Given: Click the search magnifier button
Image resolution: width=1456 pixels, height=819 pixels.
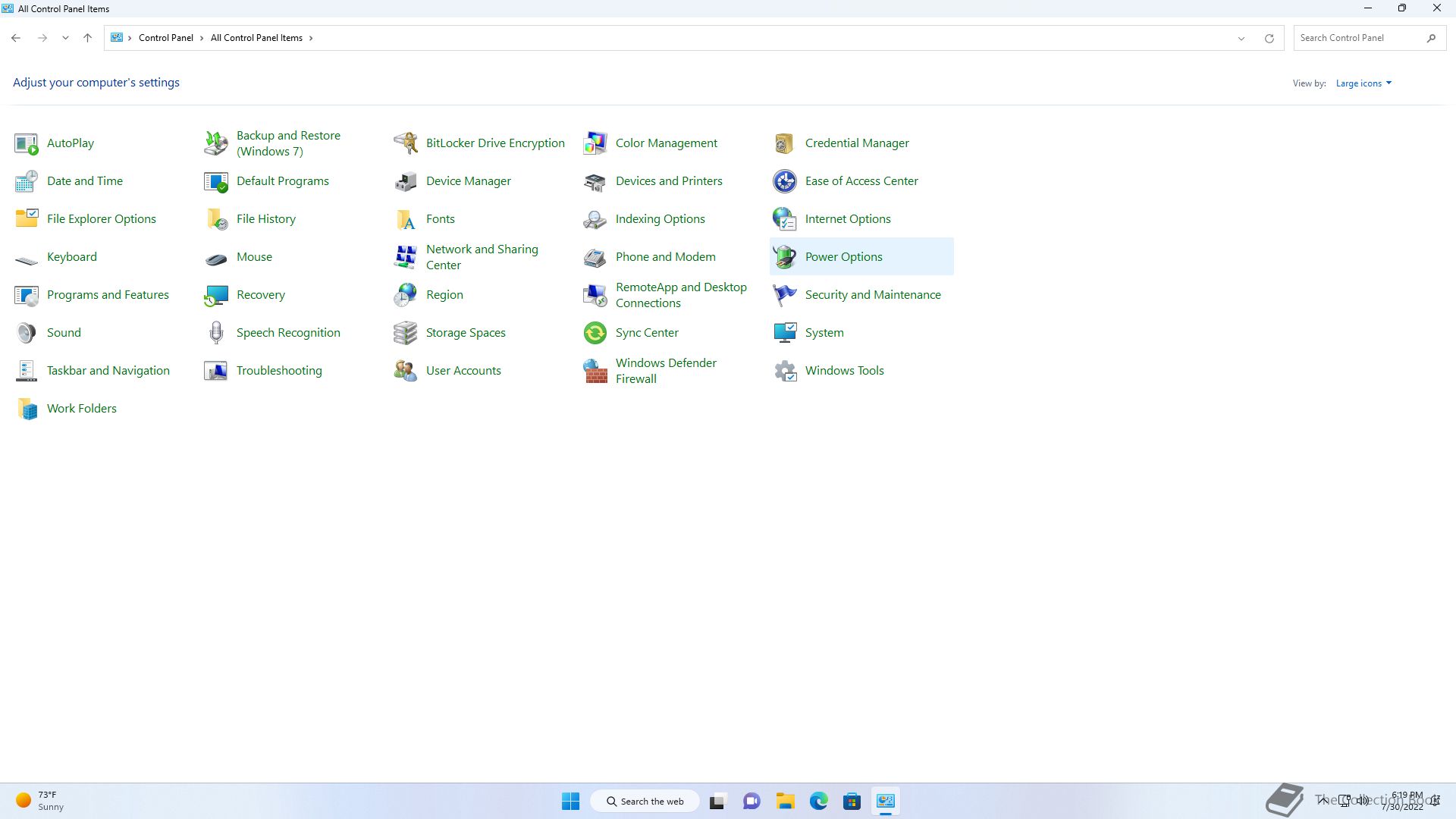Looking at the screenshot, I should (1431, 38).
